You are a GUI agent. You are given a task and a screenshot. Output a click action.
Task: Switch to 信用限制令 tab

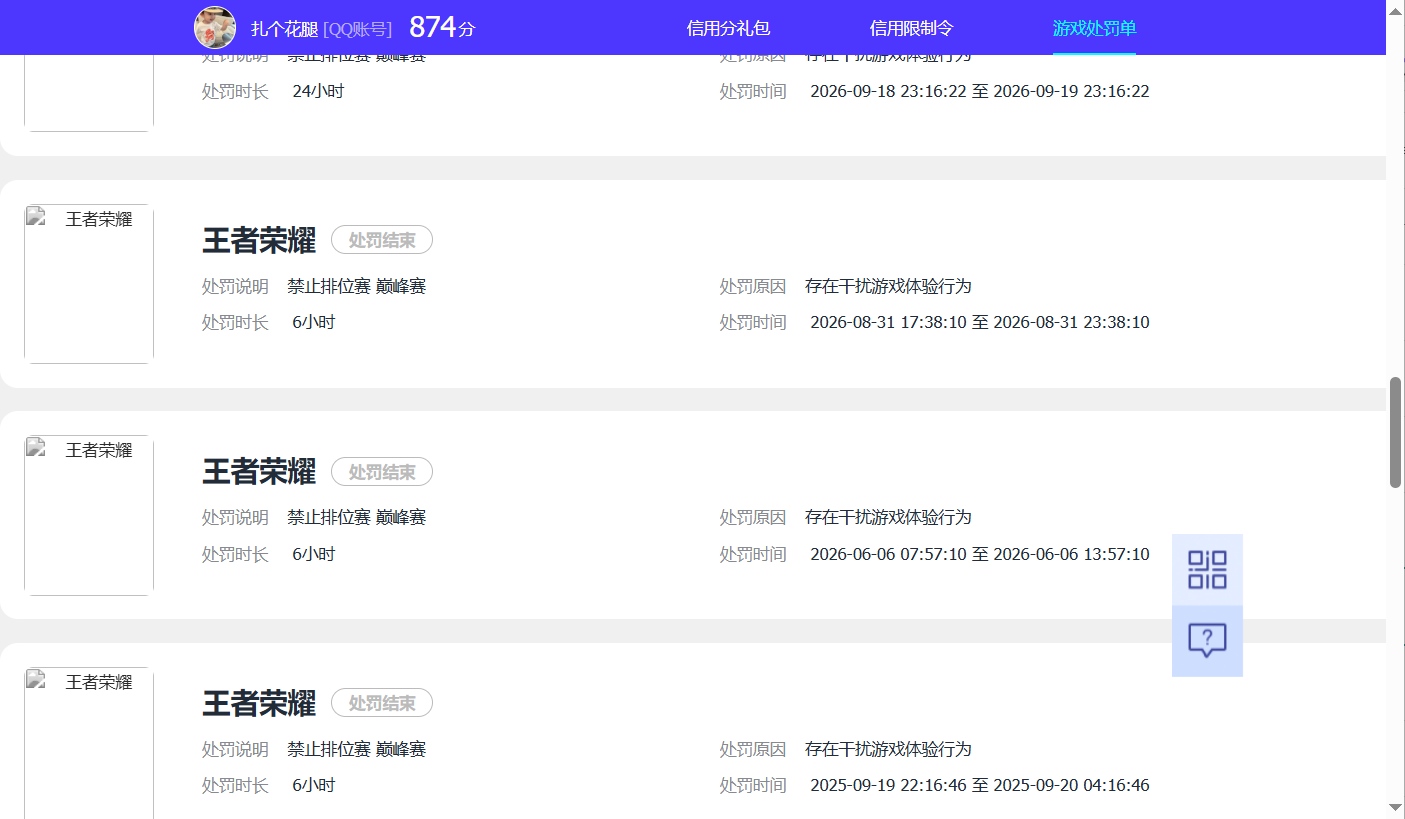pyautogui.click(x=912, y=28)
